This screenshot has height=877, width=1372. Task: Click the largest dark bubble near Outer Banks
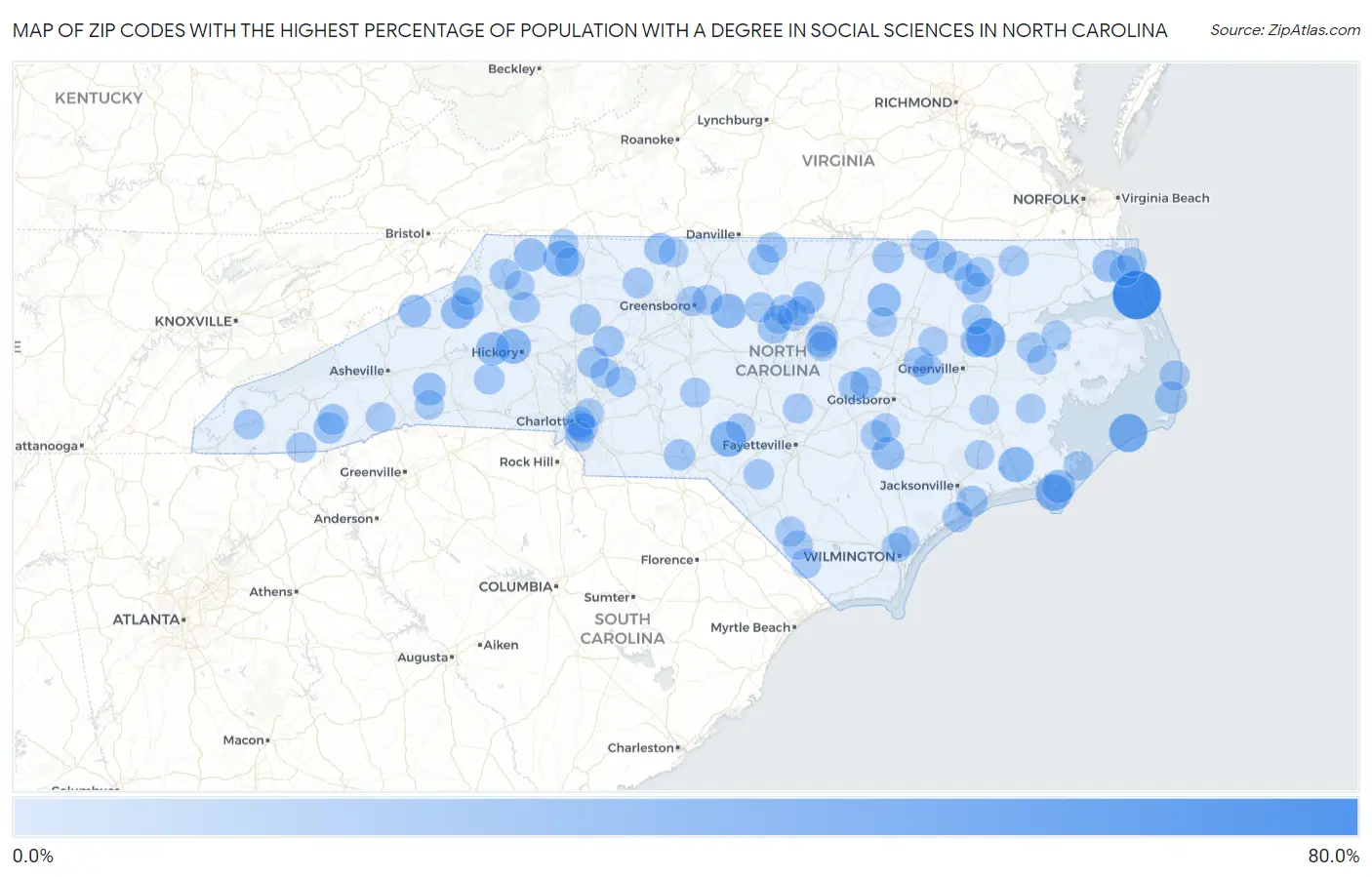1137,295
